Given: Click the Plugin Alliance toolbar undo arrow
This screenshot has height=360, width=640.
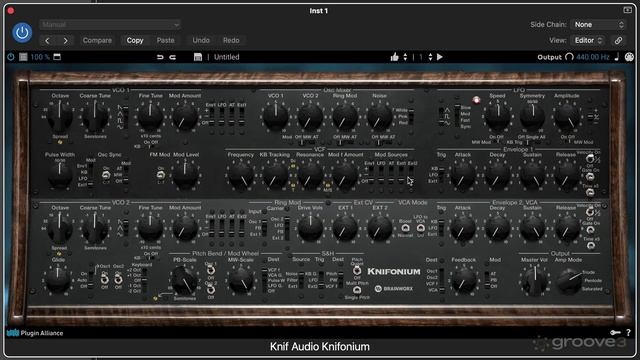Looking at the screenshot, I should [x=160, y=57].
